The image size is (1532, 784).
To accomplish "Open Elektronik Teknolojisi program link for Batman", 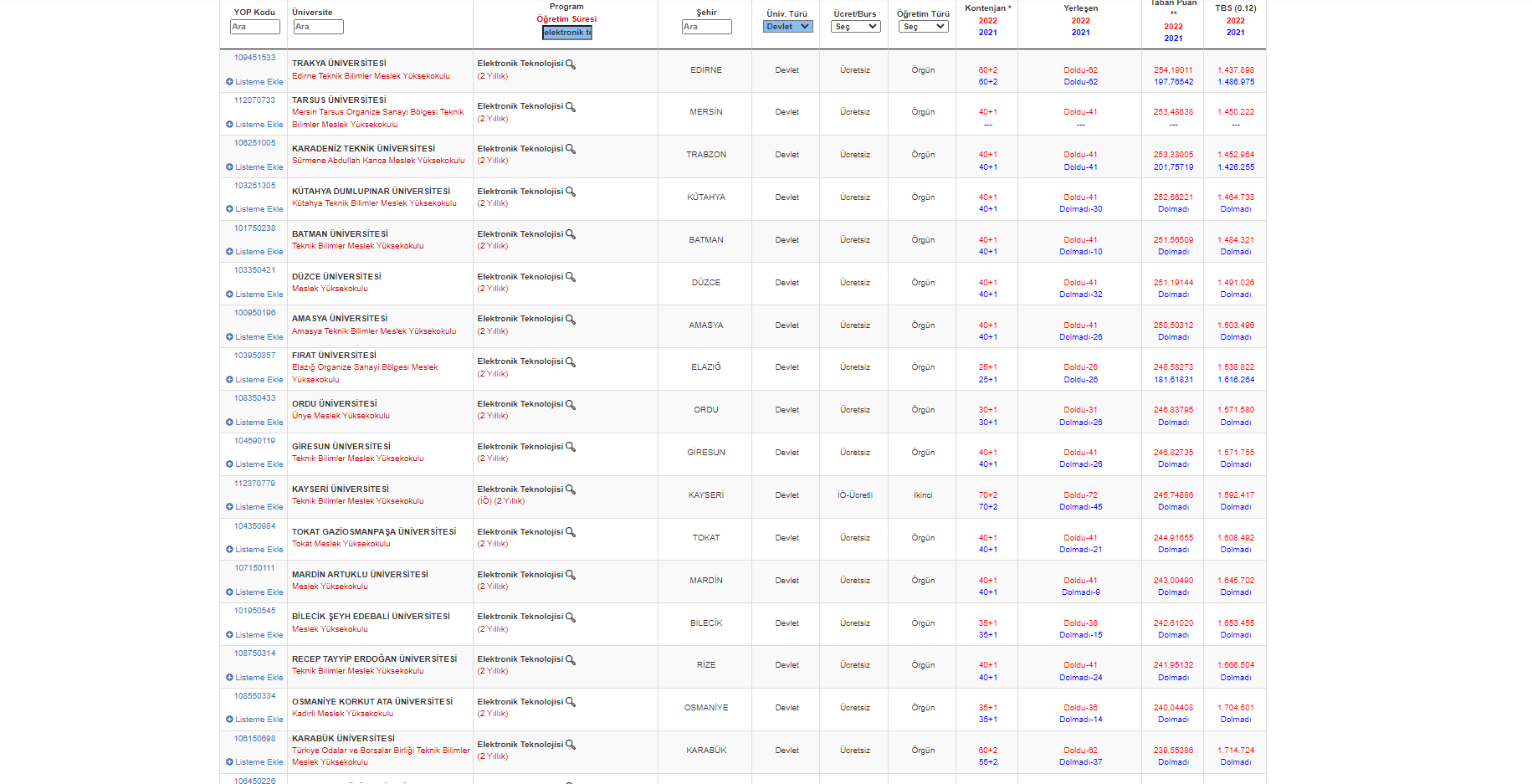I will [520, 234].
